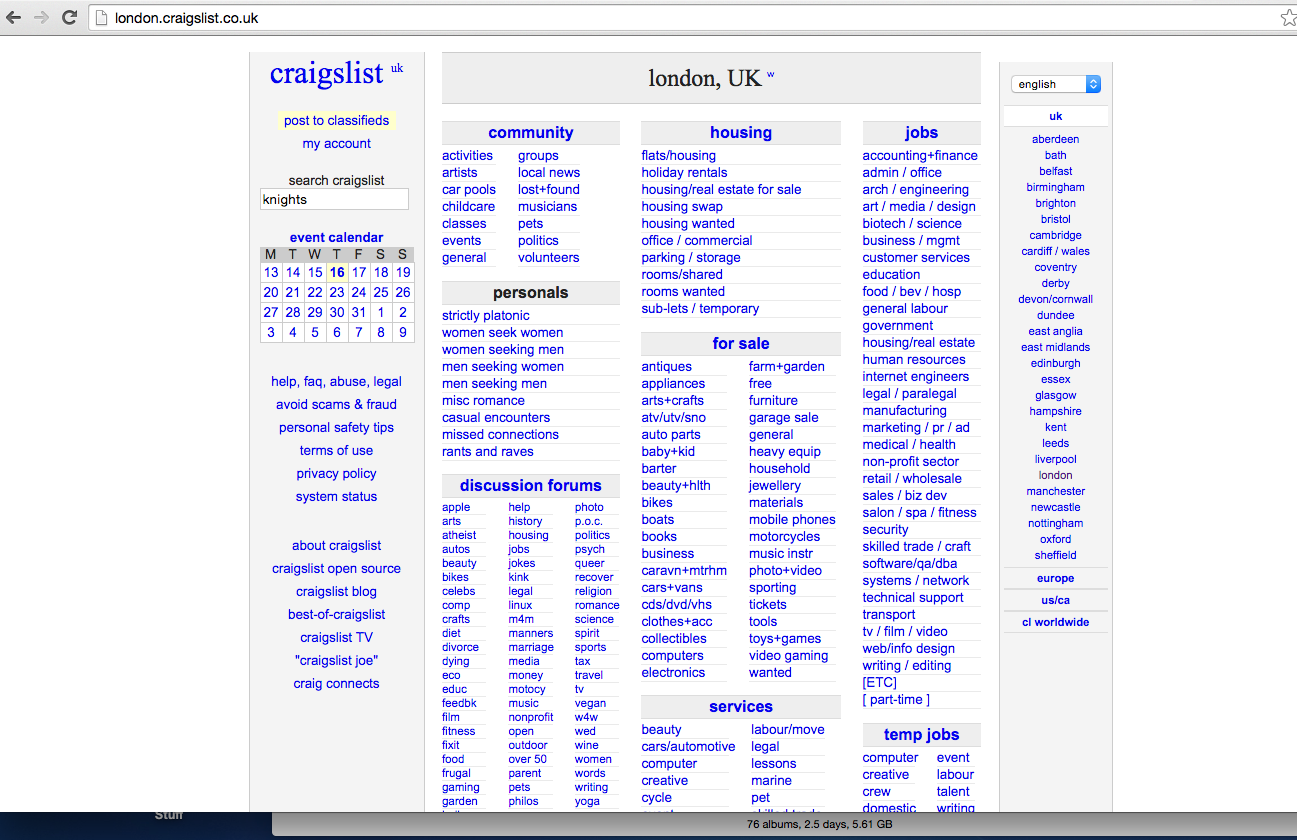
Task: Open craig connects link
Action: tap(336, 683)
